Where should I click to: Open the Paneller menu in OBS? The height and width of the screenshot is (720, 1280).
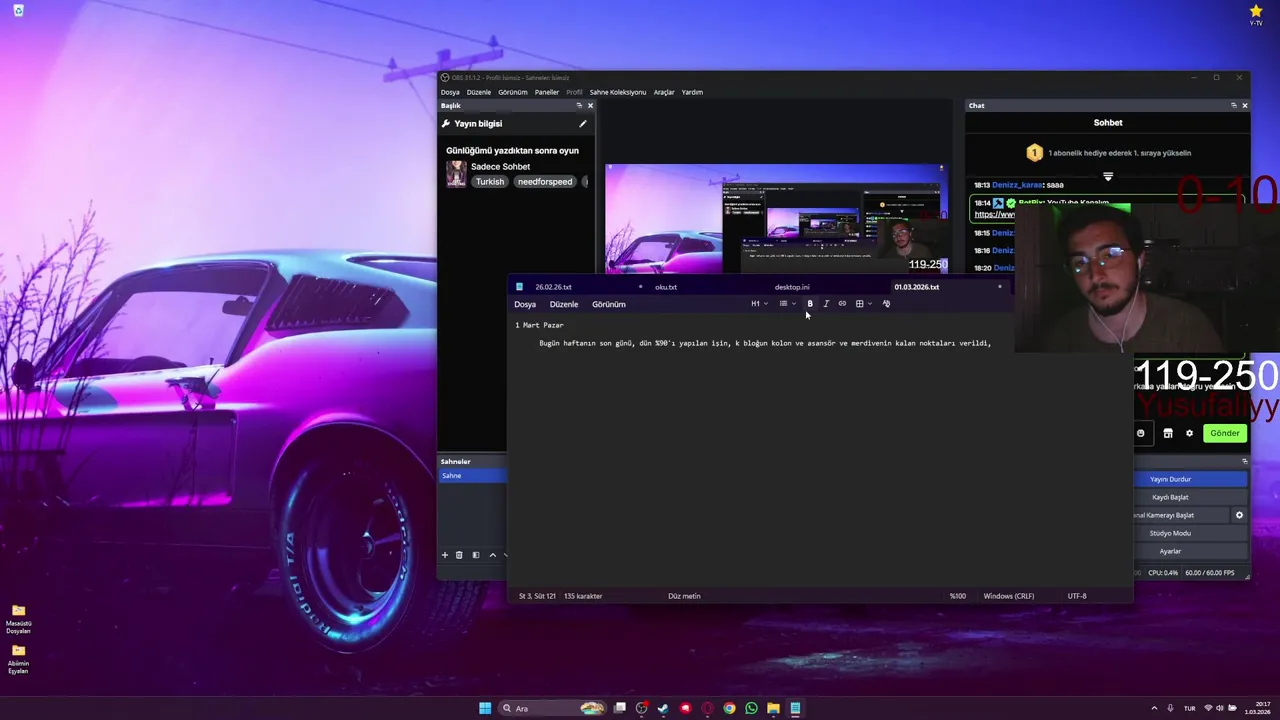547,92
